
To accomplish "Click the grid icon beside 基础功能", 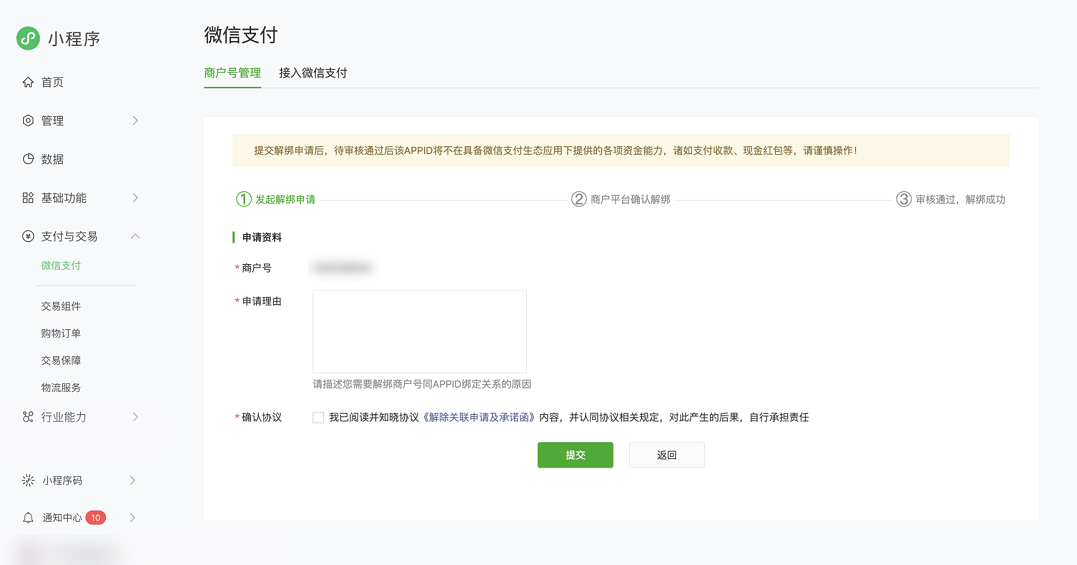I will click(x=28, y=198).
